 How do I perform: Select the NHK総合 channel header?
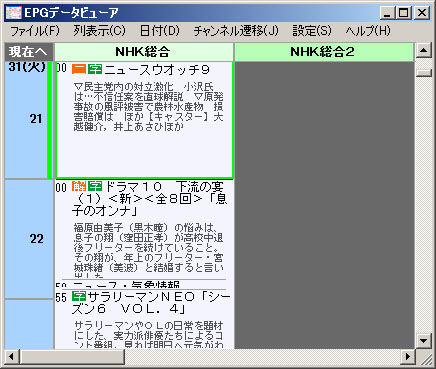[x=144, y=52]
